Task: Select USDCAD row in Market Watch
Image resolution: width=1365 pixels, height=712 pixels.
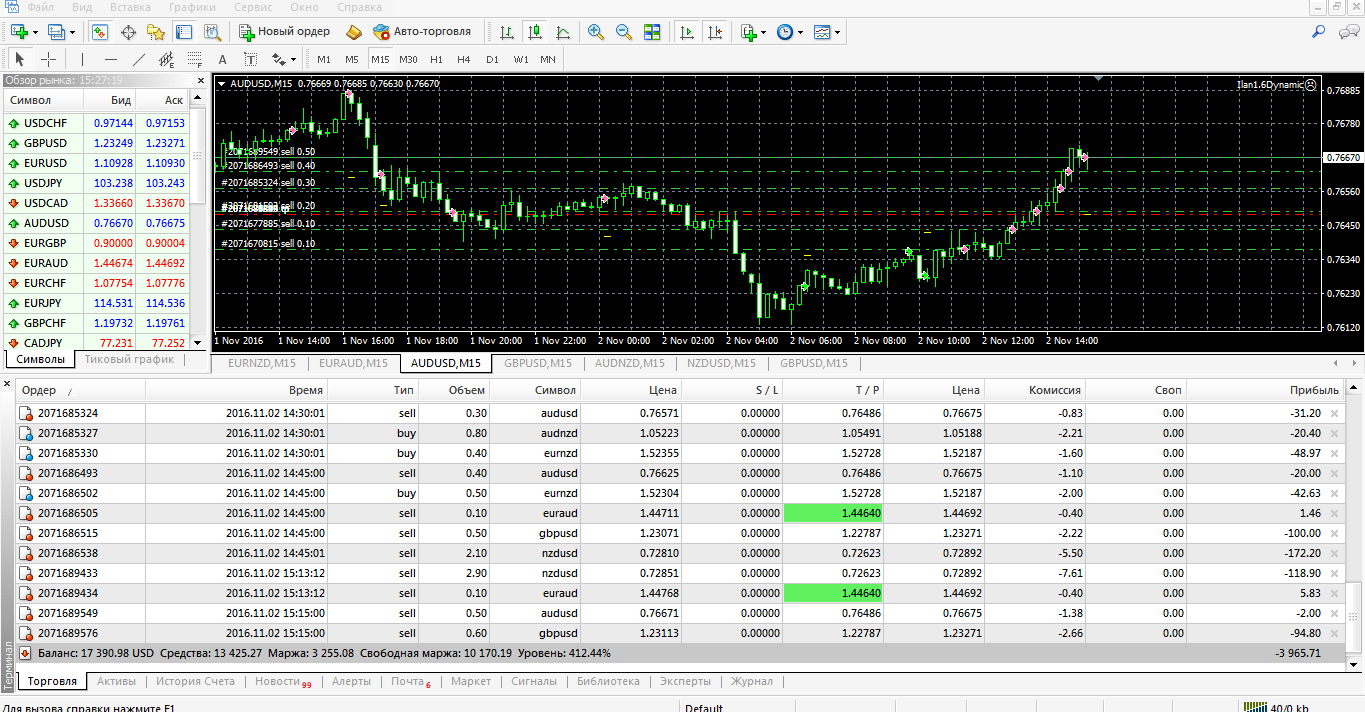Action: (96, 203)
